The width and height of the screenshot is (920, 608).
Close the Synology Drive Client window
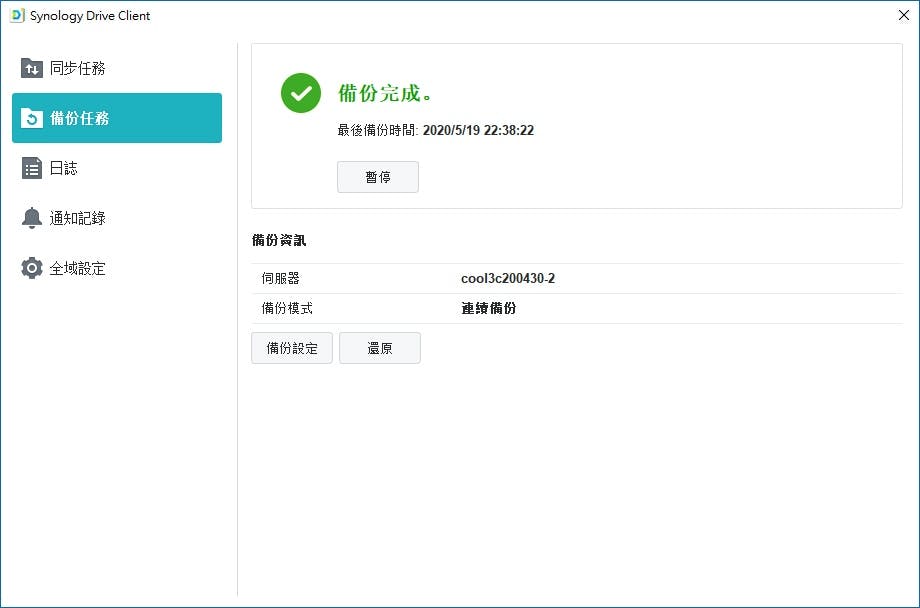[903, 16]
